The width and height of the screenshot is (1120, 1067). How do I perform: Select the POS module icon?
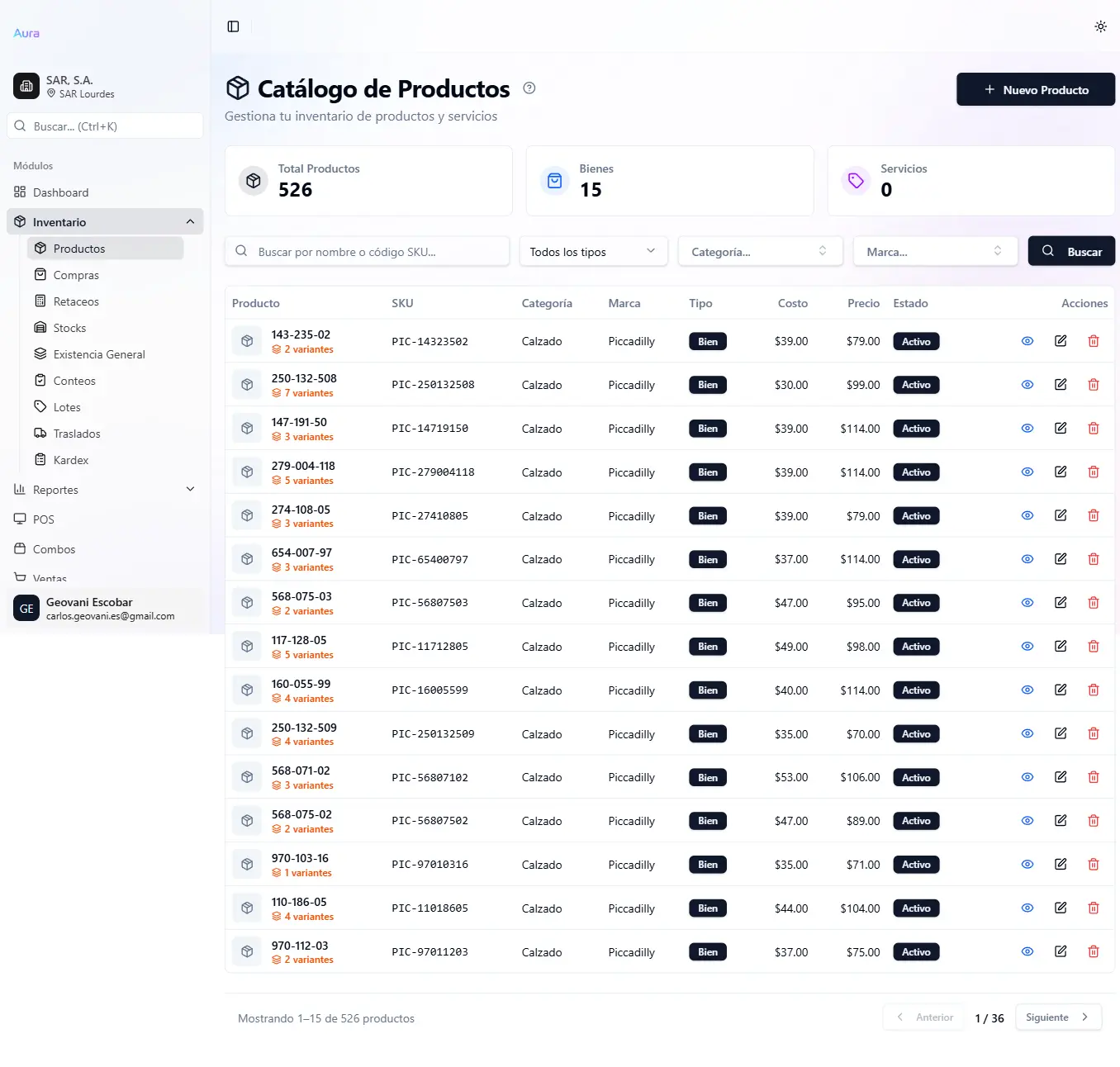(20, 519)
